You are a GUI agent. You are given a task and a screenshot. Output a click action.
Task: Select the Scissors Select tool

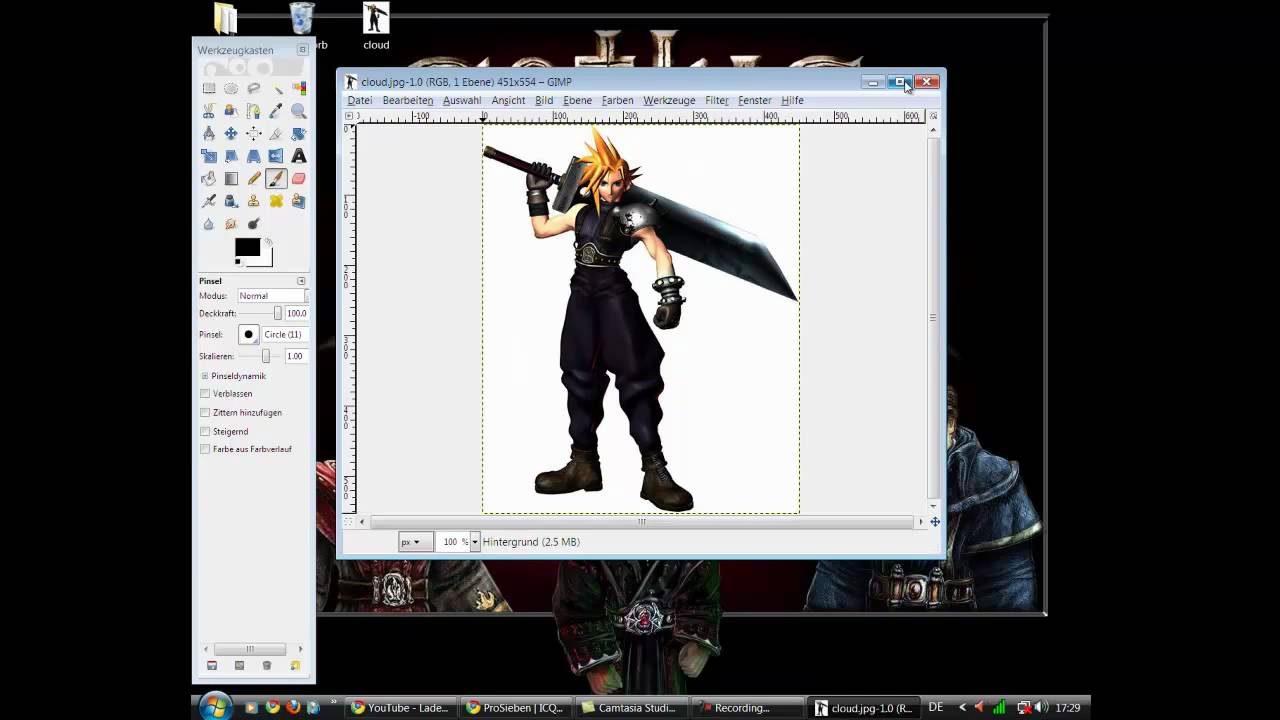[x=209, y=111]
